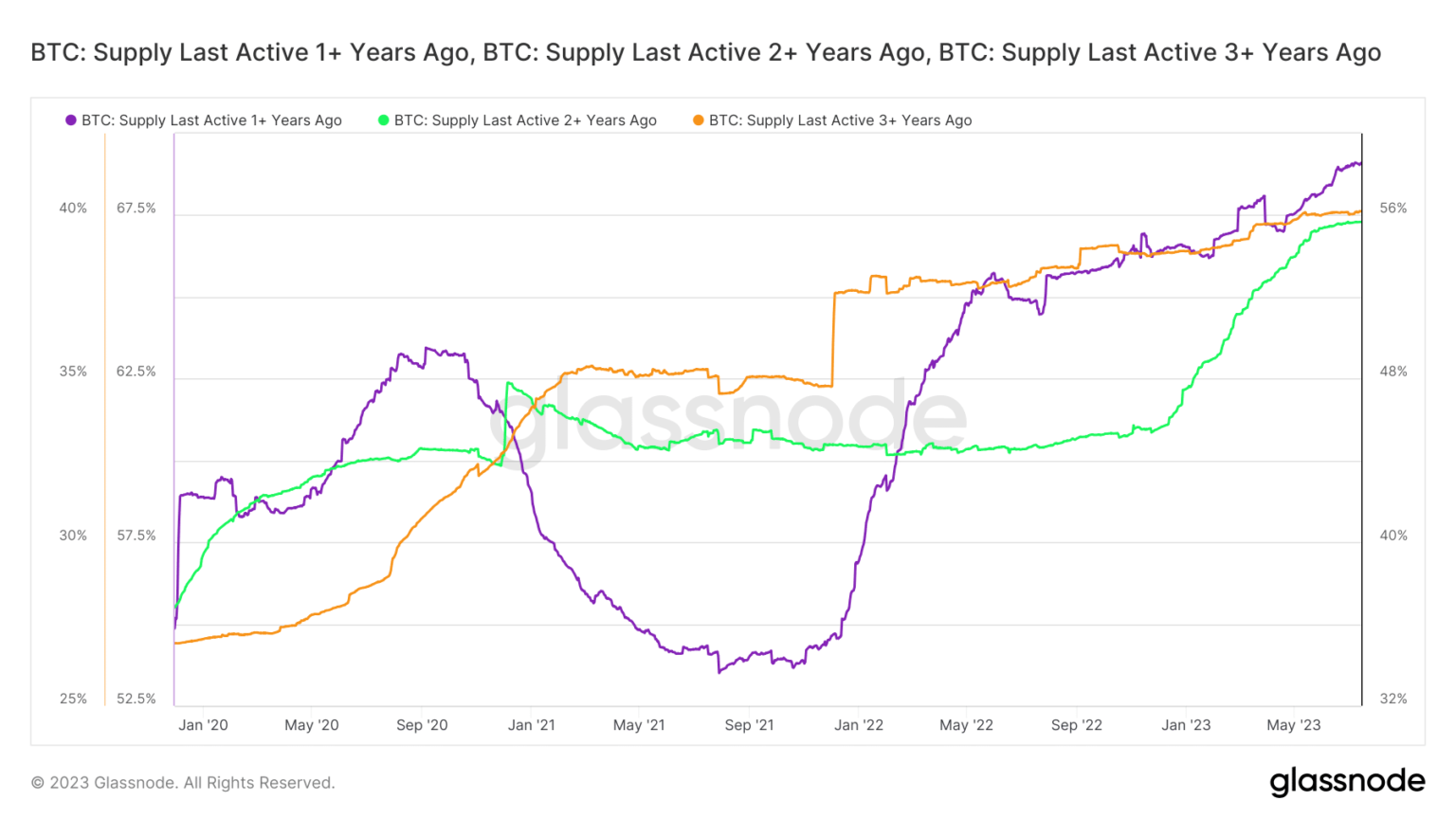Select the Sep '20 x-axis label
Screen dimensions: 1456x819
422,725
